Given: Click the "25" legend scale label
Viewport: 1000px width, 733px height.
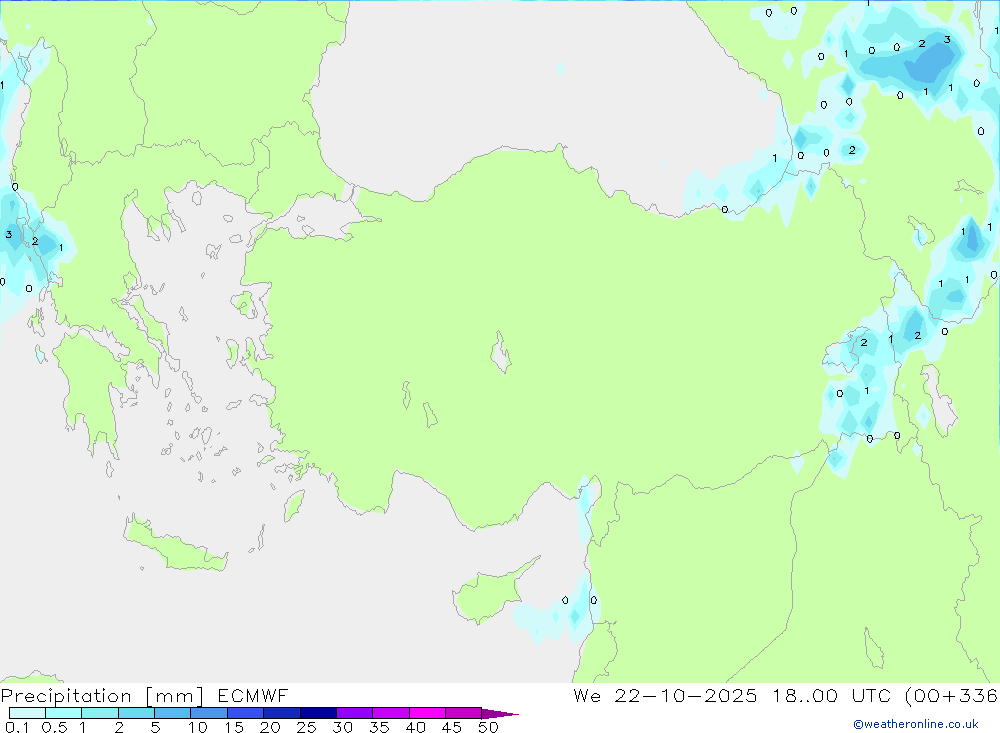Looking at the screenshot, I should [x=306, y=727].
